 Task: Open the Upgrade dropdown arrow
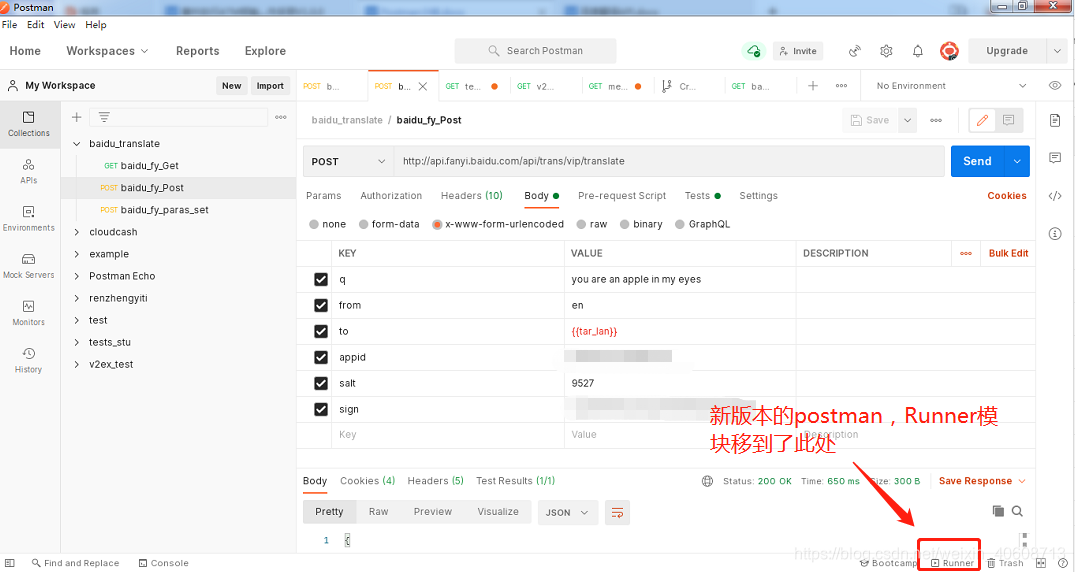tap(1057, 51)
